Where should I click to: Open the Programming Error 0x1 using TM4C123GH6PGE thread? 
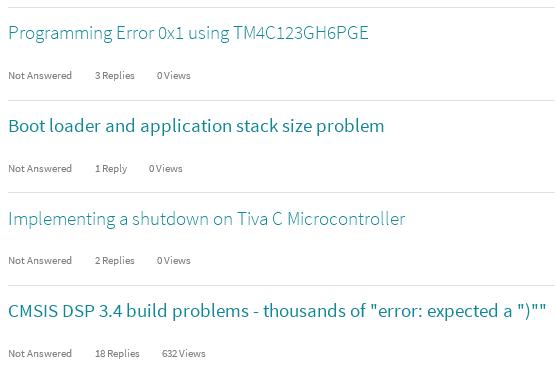click(188, 33)
